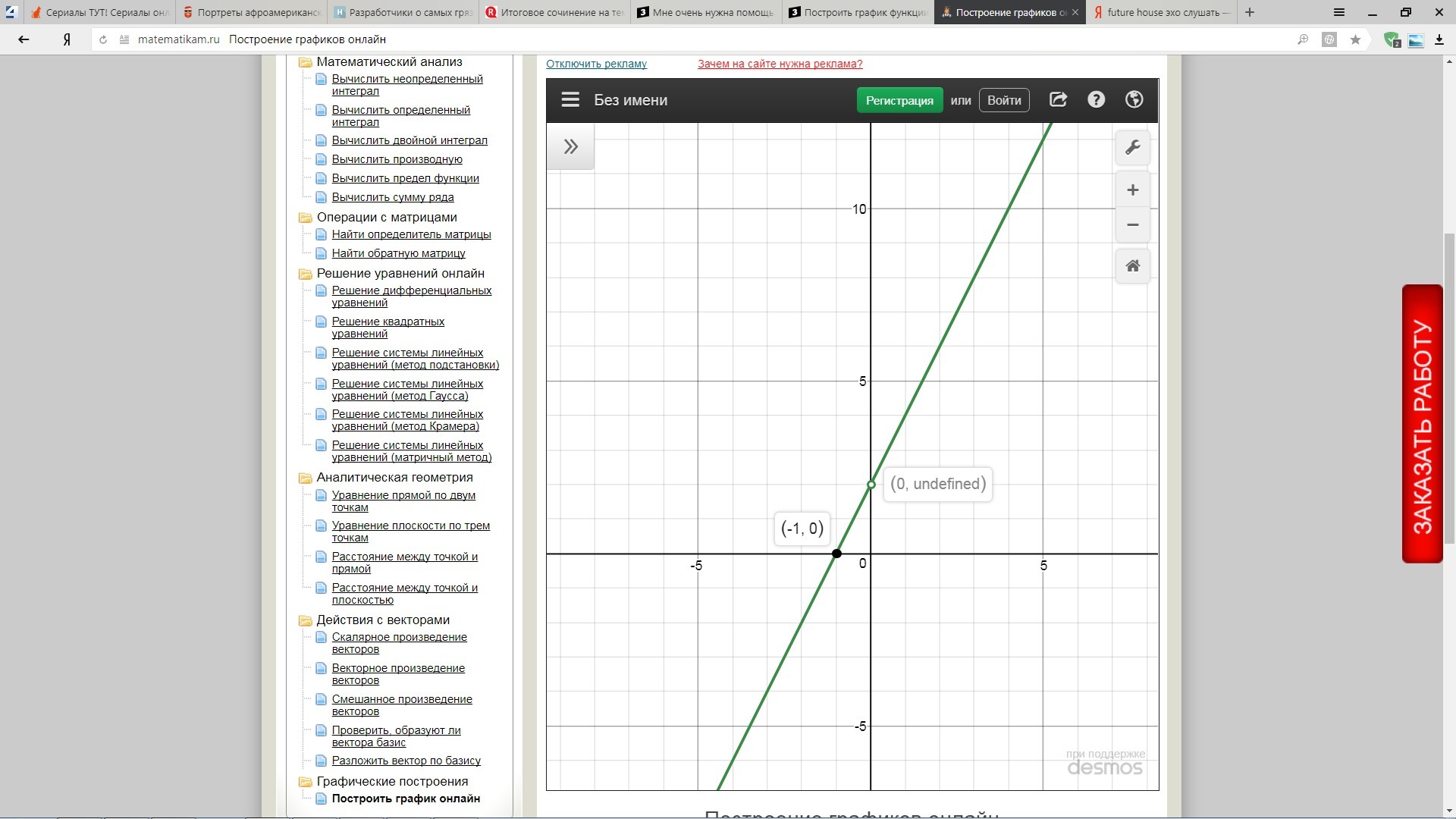
Task: Click the Войти button
Action: click(x=1004, y=100)
